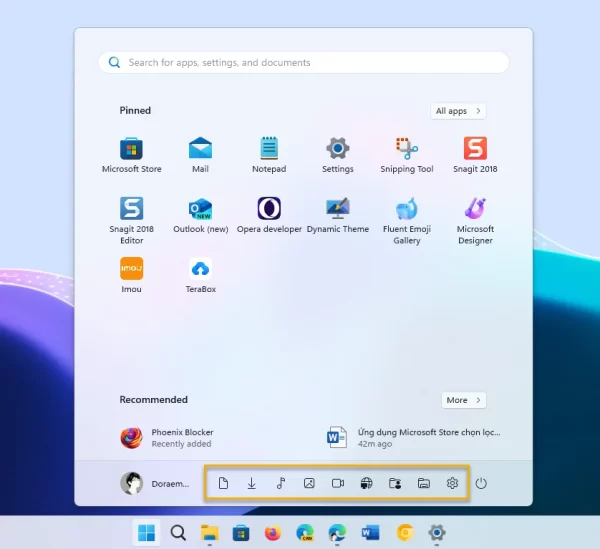
Task: Open Fluent Emoji Gallery
Action: click(407, 220)
